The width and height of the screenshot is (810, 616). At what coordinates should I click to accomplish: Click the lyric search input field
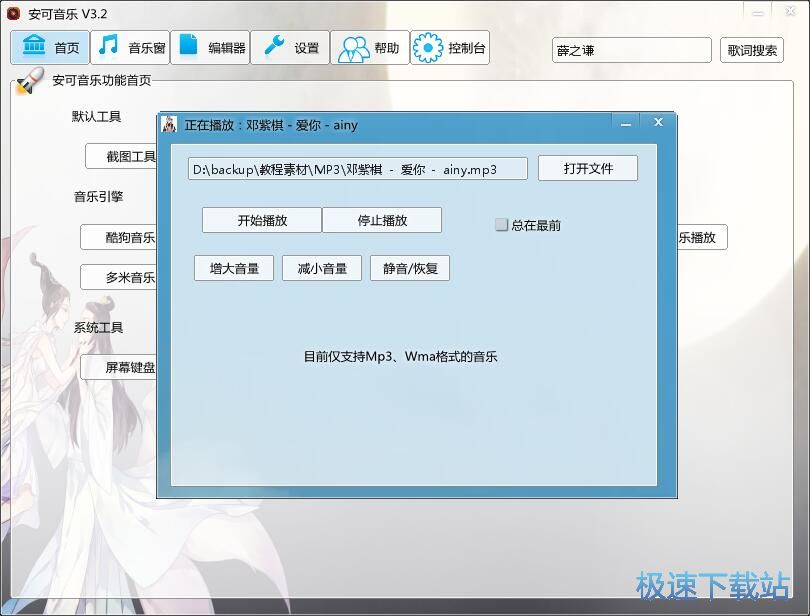point(631,50)
